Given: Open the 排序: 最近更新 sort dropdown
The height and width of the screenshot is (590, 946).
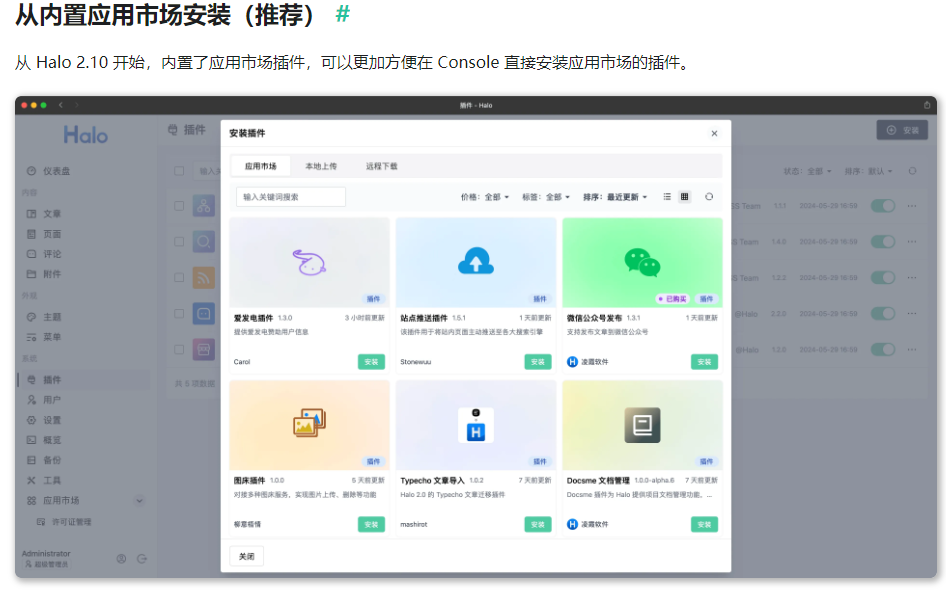Looking at the screenshot, I should click(615, 197).
